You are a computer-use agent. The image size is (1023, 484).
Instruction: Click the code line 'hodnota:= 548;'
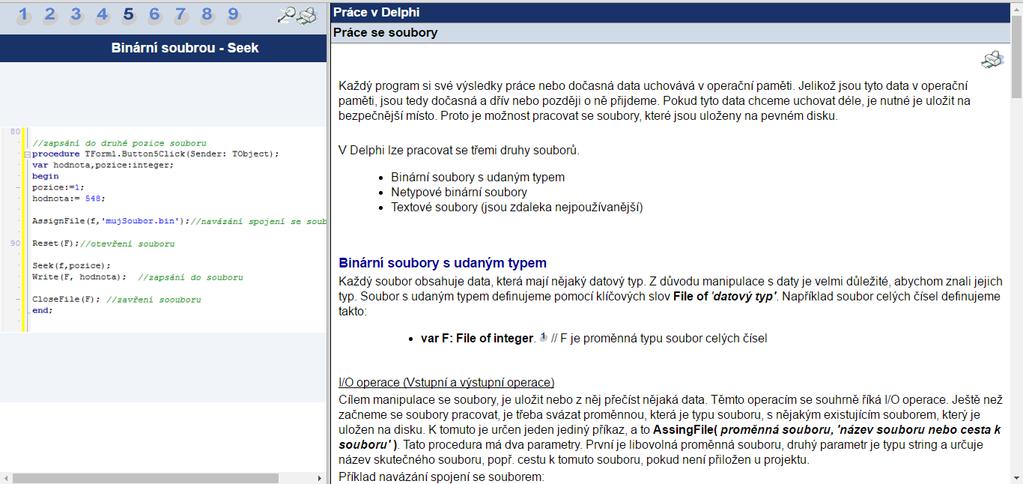coord(68,198)
